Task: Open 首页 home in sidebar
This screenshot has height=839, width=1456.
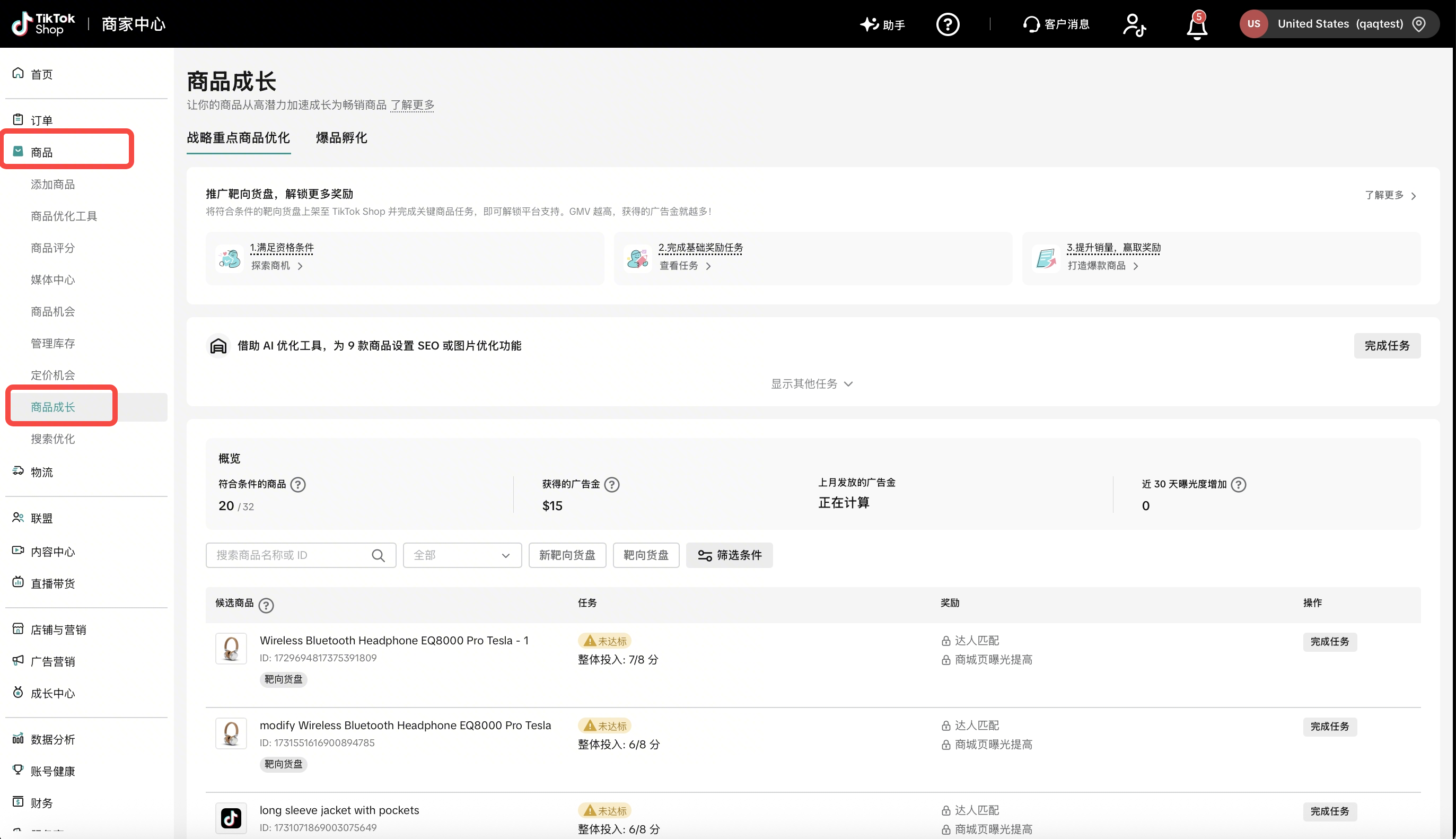Action: (x=41, y=74)
